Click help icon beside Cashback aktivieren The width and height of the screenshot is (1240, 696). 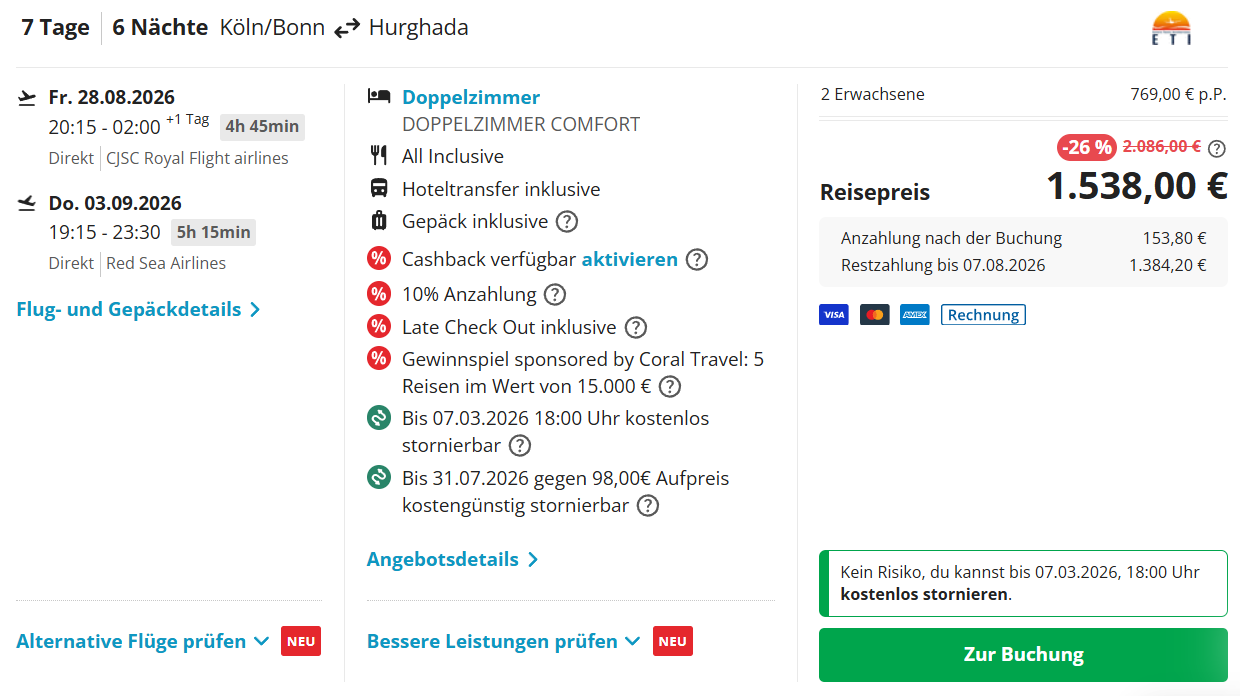[697, 260]
